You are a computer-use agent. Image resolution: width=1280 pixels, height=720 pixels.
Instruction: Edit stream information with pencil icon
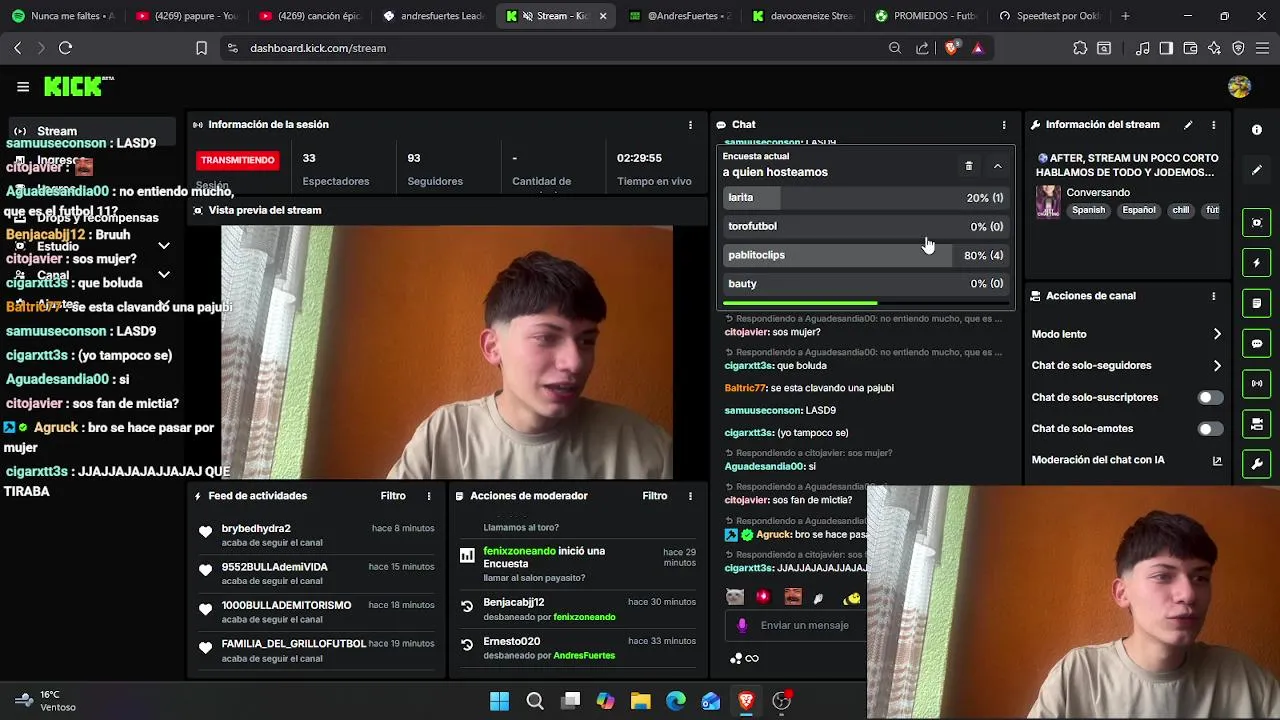[1188, 125]
